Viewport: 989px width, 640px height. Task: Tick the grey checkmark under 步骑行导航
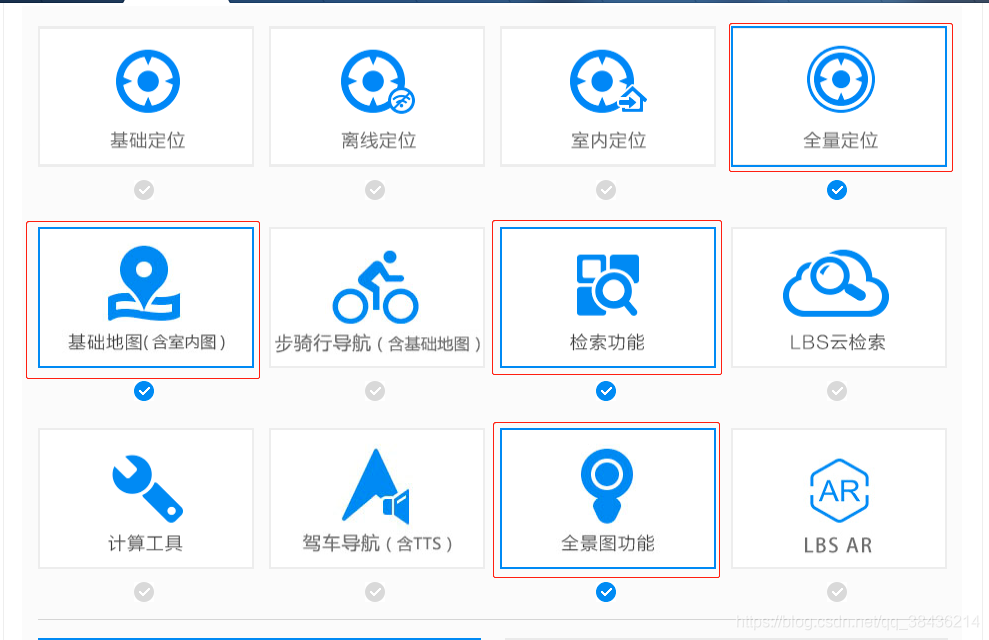coord(375,391)
